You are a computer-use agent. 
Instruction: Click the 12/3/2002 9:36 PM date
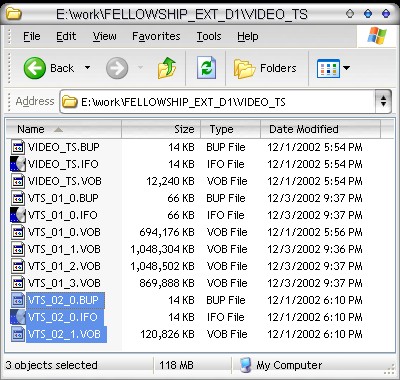(315, 249)
